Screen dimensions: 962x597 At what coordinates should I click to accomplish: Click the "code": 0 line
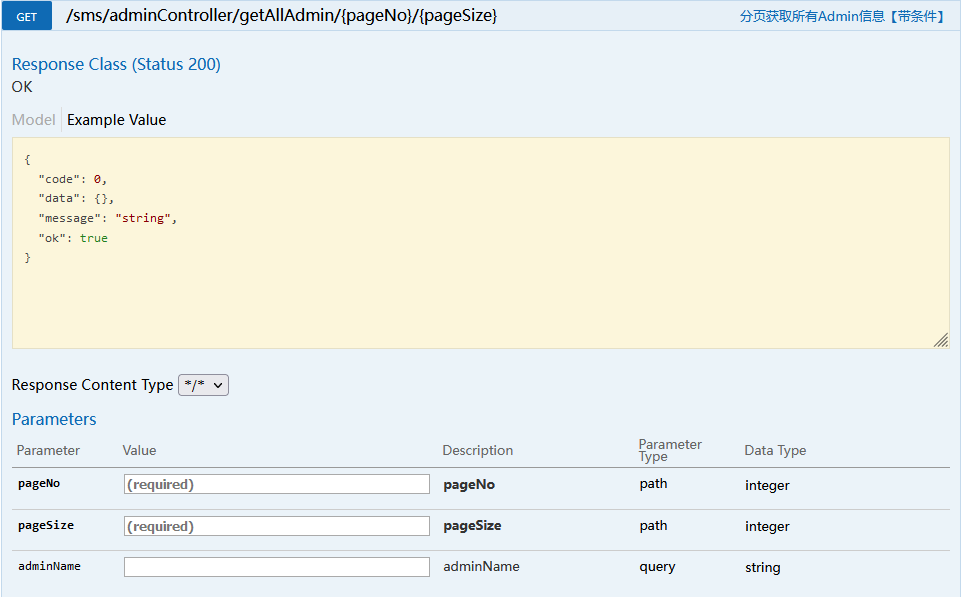point(72,179)
